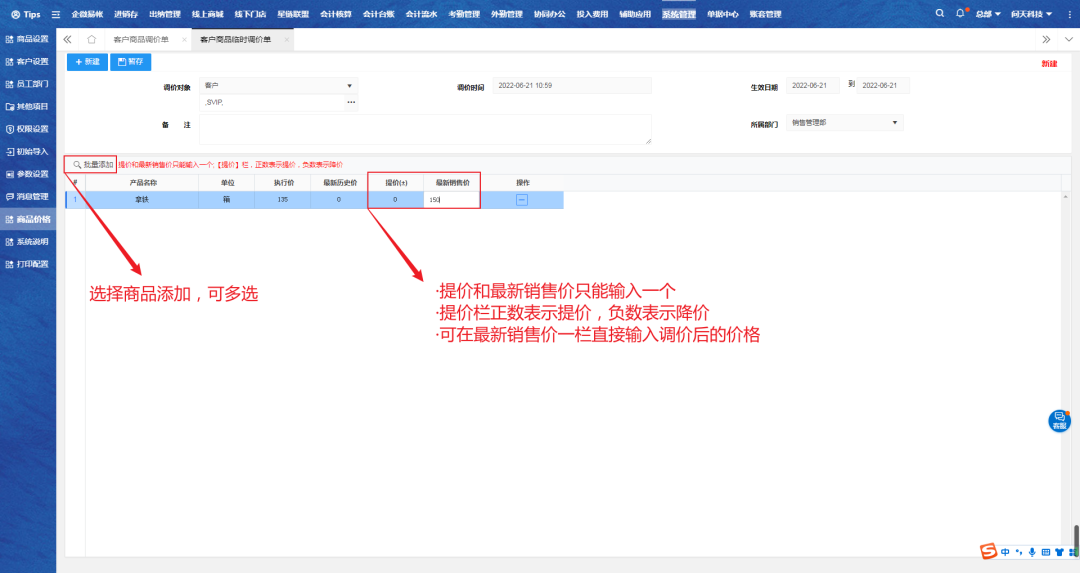
Task: Open the 所属部门 dropdown
Action: 894,123
